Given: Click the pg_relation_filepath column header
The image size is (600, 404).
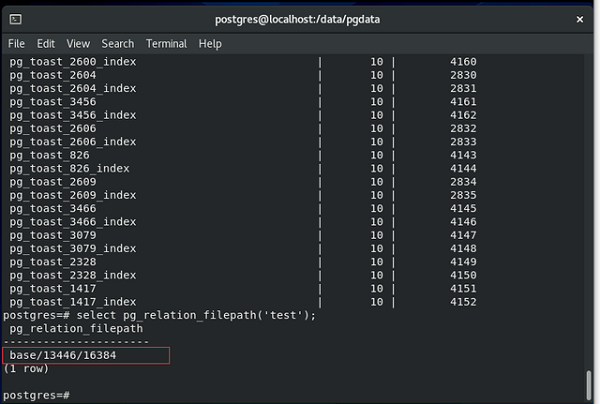Looking at the screenshot, I should point(76,329).
